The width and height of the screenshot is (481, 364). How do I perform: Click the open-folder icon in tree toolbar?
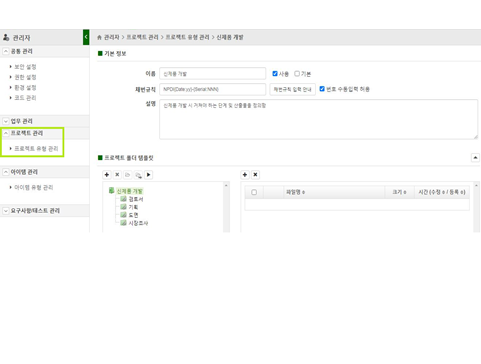click(x=128, y=175)
